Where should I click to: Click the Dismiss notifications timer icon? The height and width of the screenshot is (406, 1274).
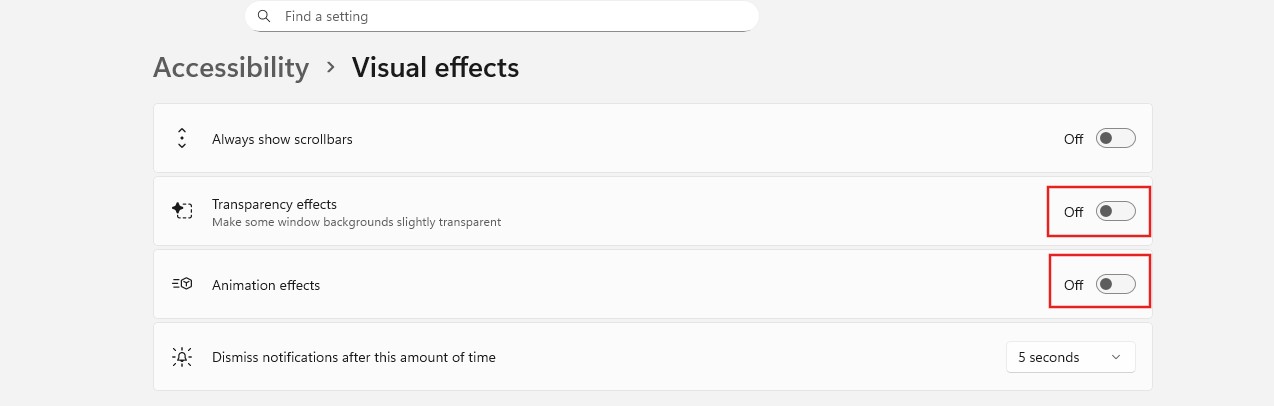coord(182,357)
